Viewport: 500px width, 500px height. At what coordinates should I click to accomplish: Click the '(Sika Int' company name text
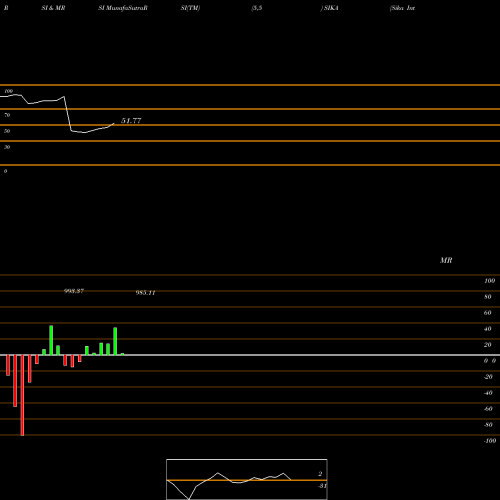(x=402, y=8)
